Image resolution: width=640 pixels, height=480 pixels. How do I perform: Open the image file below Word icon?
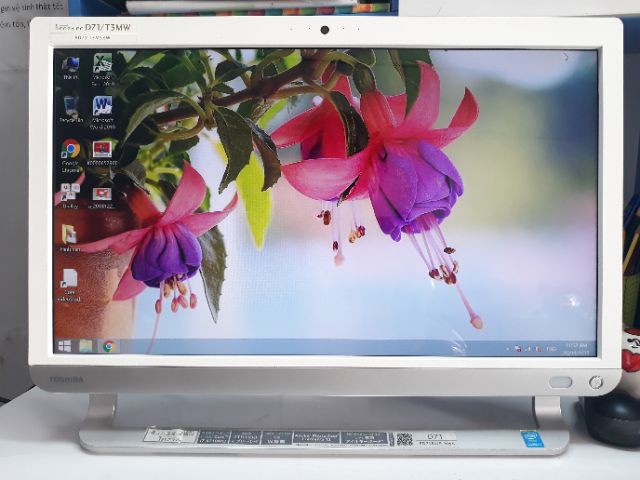coord(102,149)
